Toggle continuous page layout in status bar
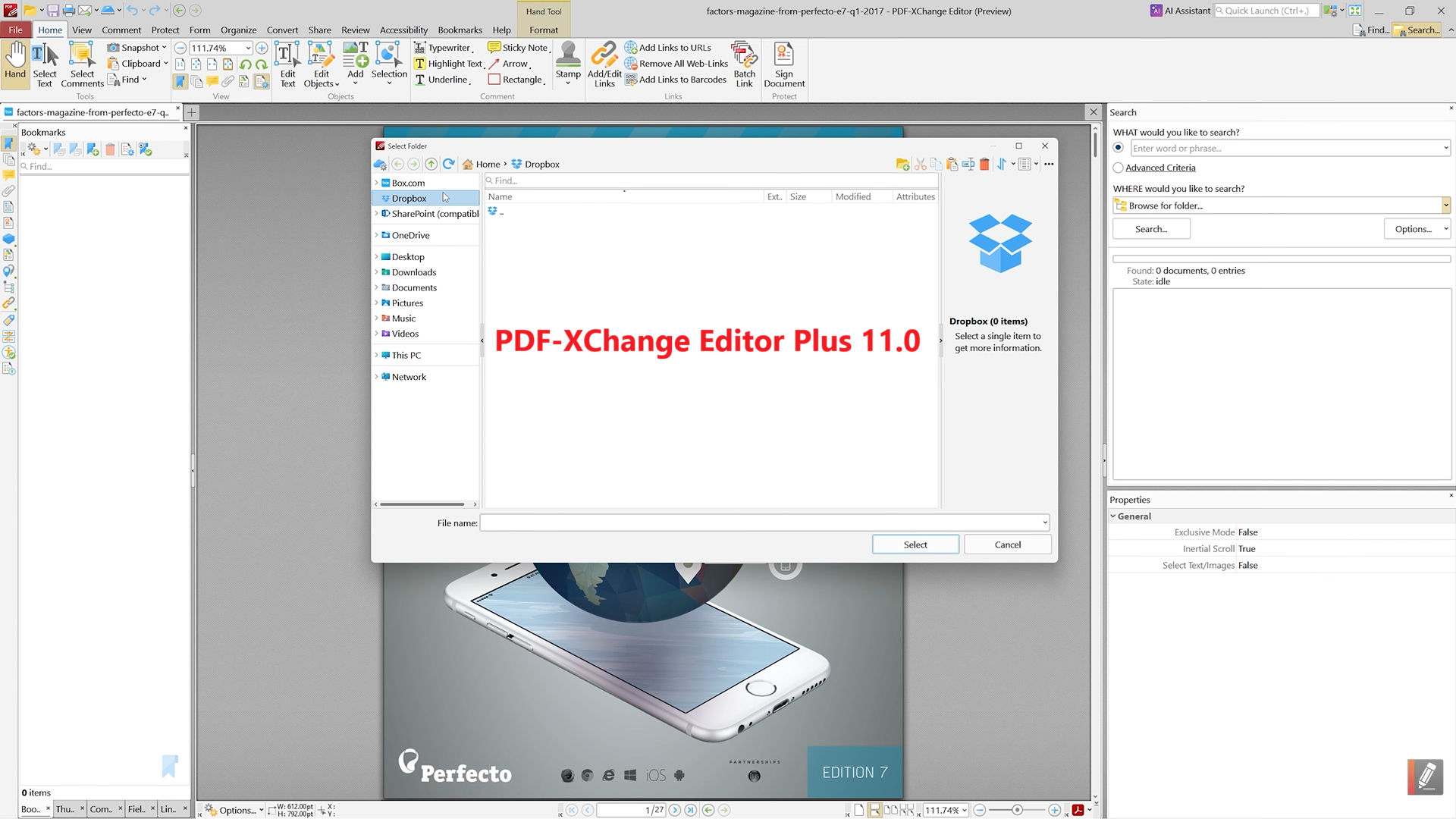The height and width of the screenshot is (819, 1456). coord(875,810)
